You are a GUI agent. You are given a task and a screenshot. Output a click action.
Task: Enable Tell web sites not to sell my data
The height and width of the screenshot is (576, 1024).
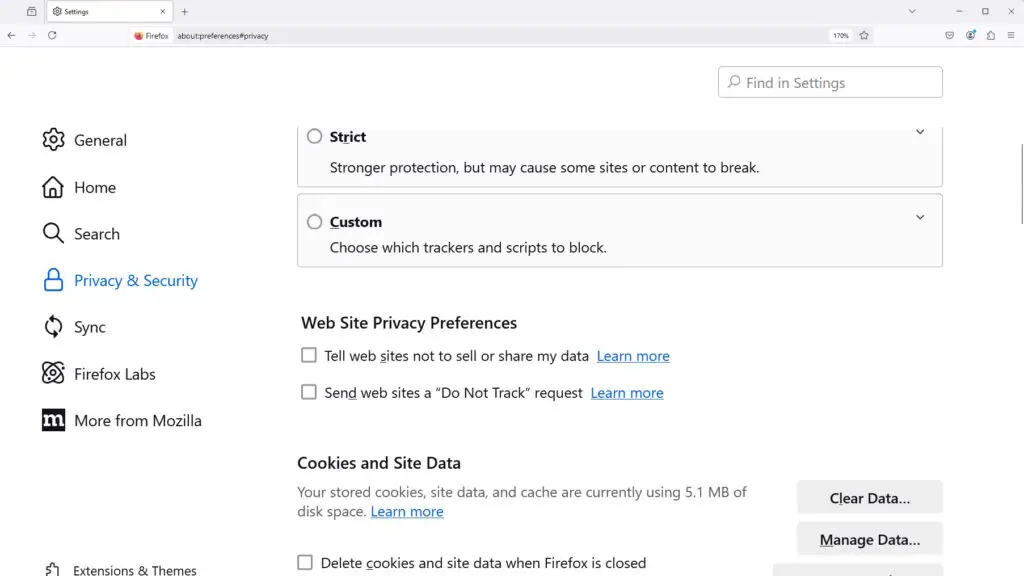click(x=309, y=354)
